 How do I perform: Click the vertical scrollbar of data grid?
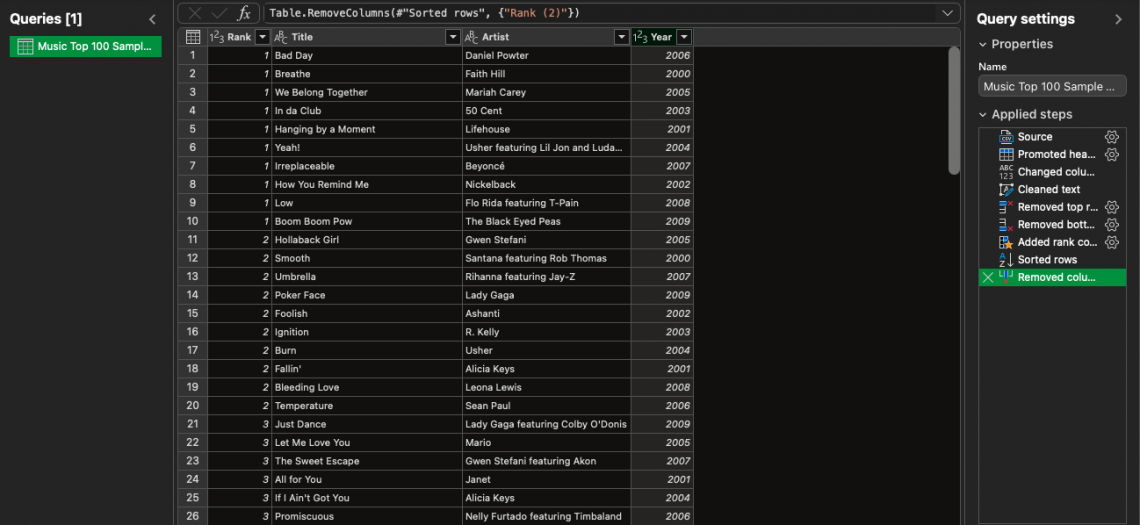[x=954, y=110]
